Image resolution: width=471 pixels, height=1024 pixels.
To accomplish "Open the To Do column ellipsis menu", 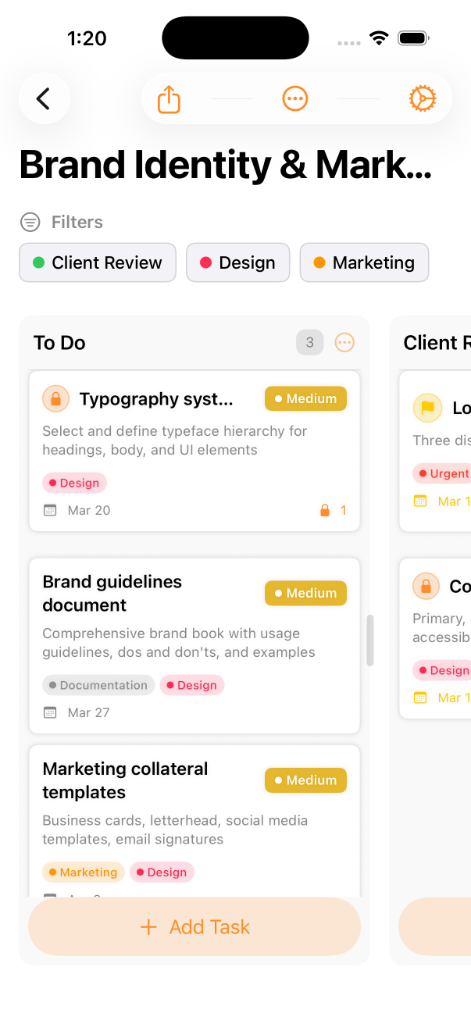I will point(344,342).
